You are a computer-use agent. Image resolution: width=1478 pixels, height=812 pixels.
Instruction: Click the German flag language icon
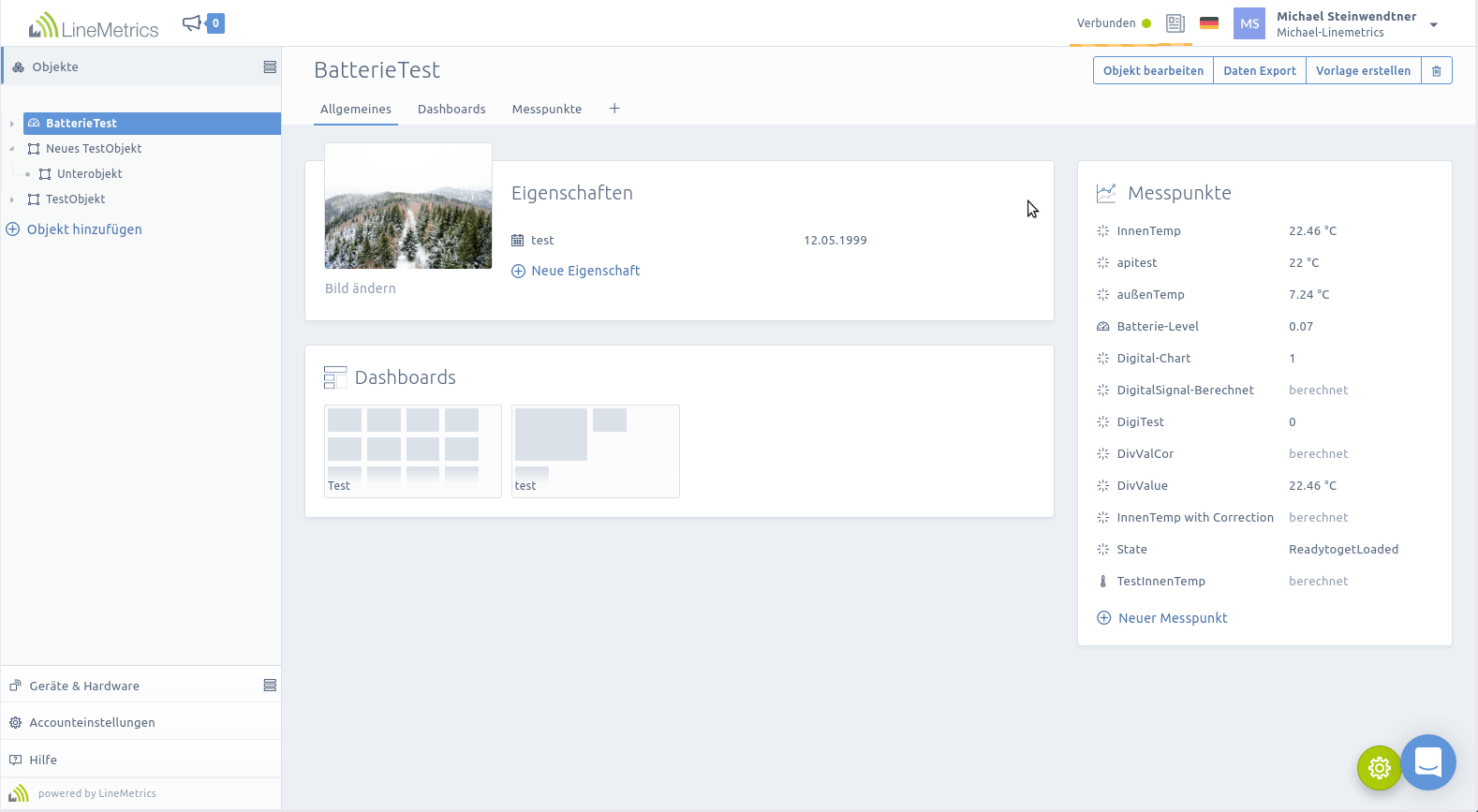(1208, 23)
